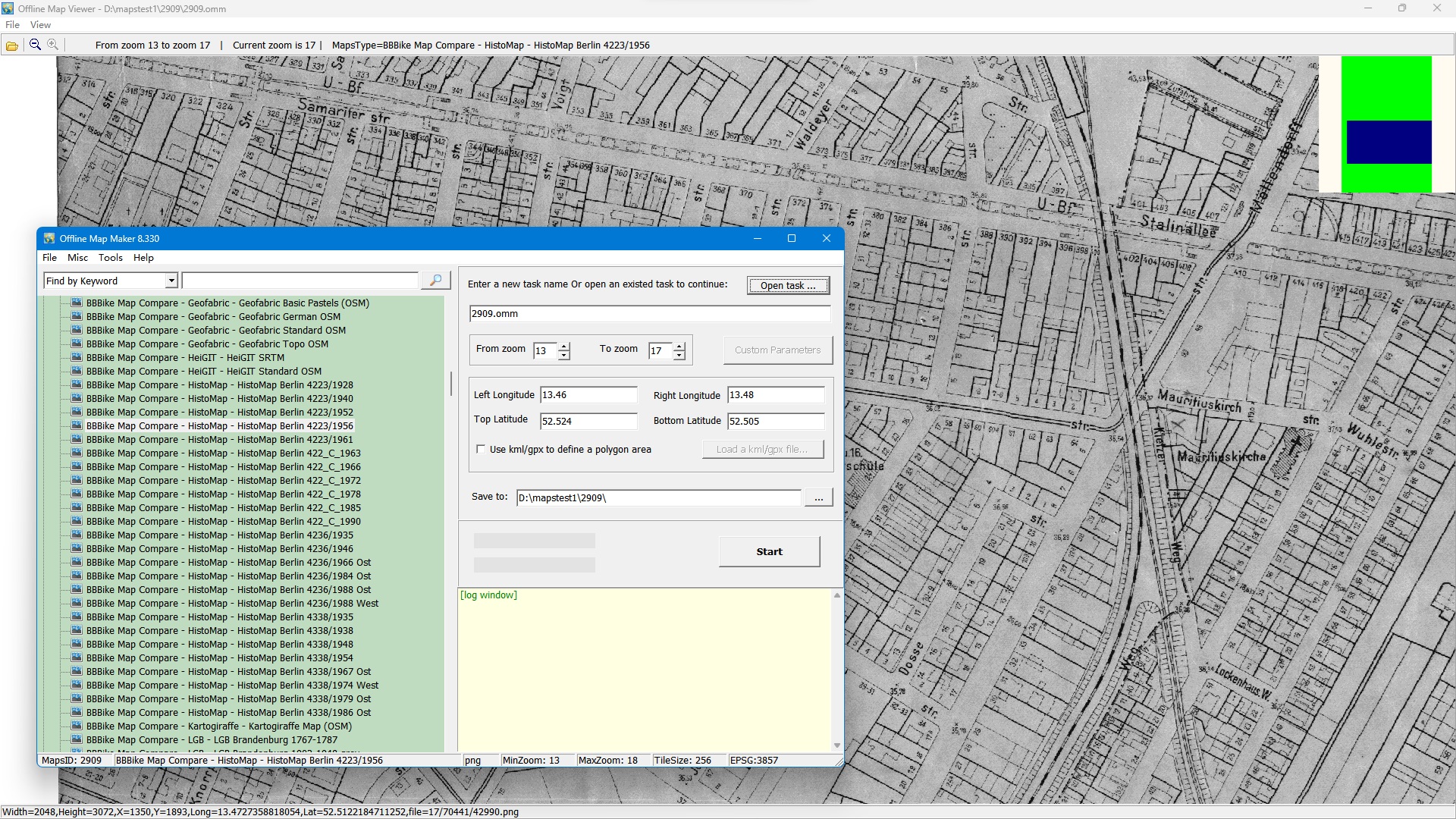Click map icon beside HistoMap Berlin 4223/1928
This screenshot has width=1456, height=819.
[77, 384]
